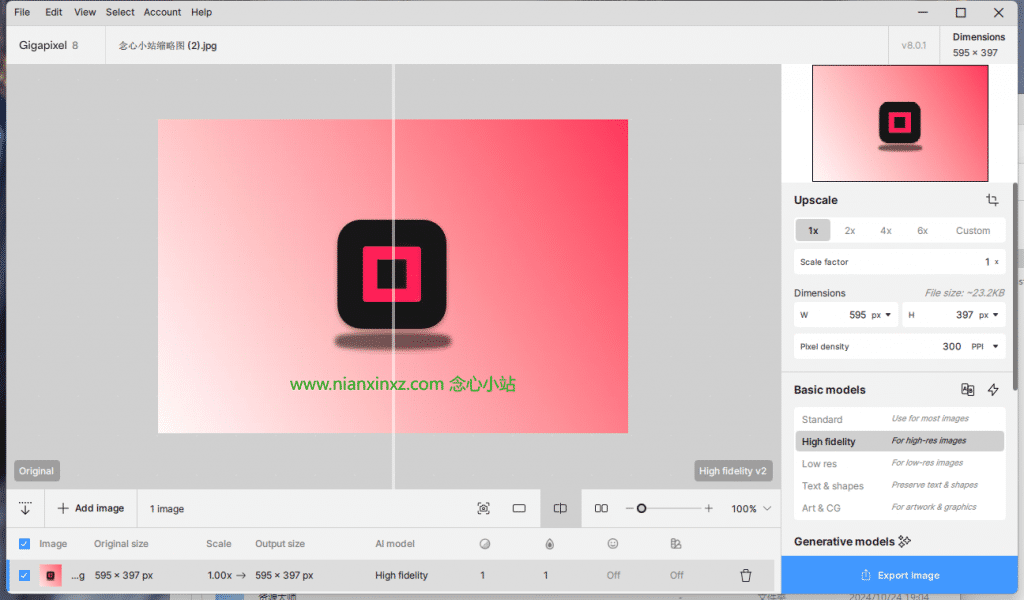Open the Edit menu
The image size is (1024, 600).
[54, 12]
